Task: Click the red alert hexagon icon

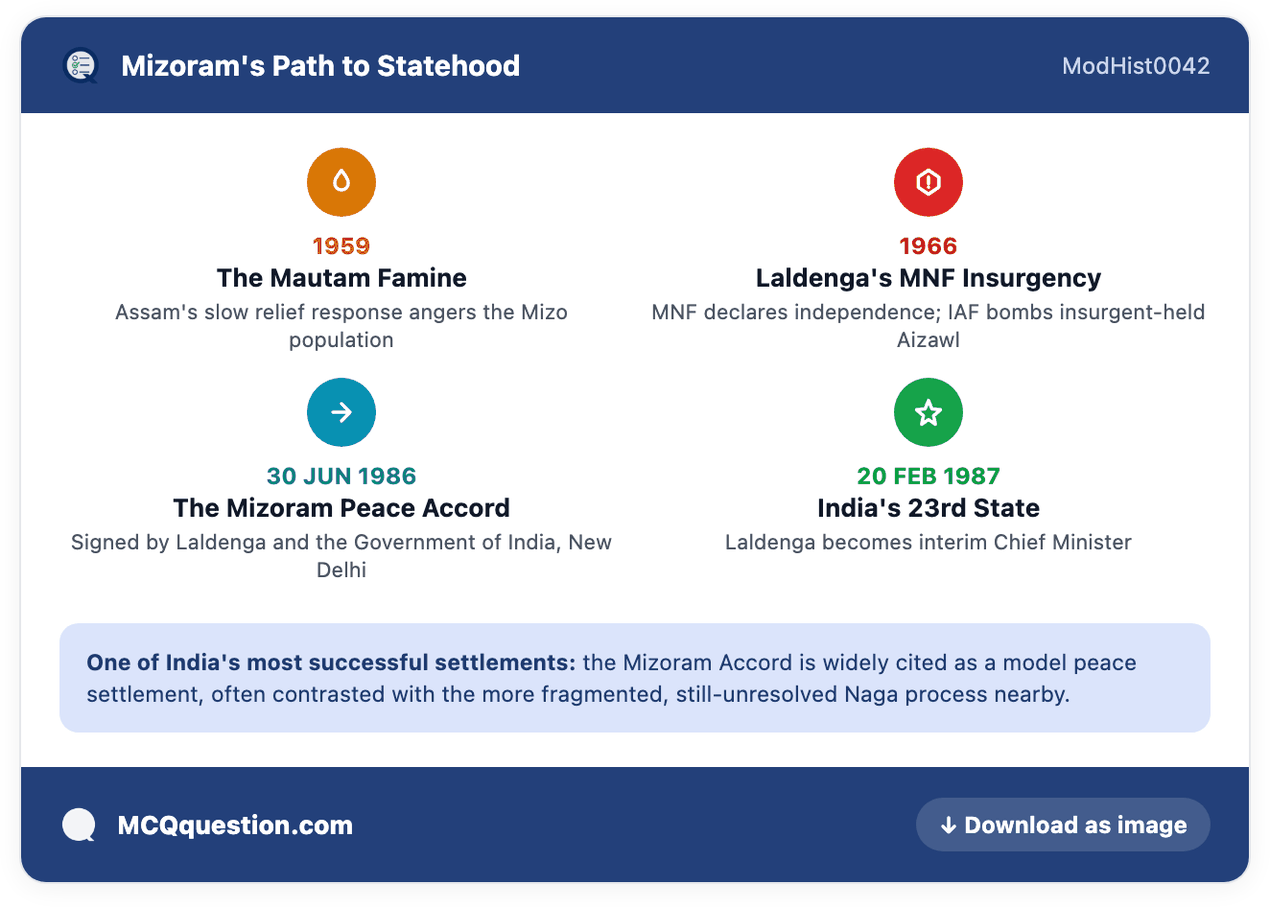Action: [x=928, y=182]
